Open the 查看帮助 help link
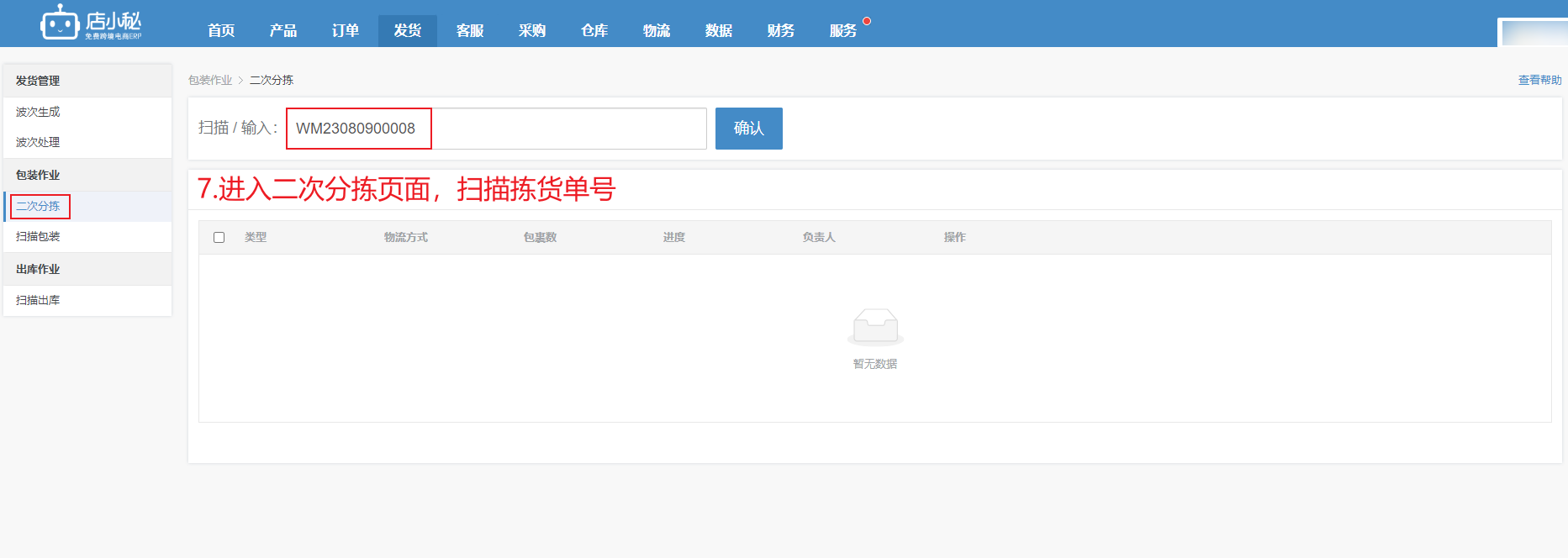The height and width of the screenshot is (558, 1568). pyautogui.click(x=1539, y=80)
